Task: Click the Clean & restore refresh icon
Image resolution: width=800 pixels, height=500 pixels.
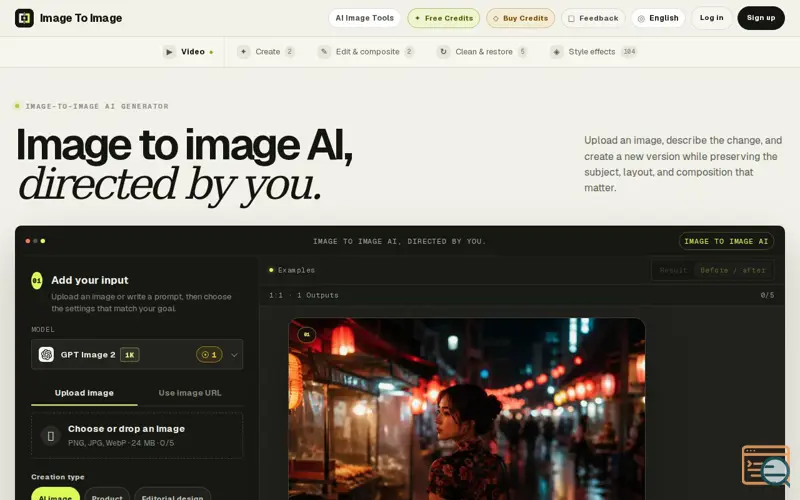Action: point(443,52)
